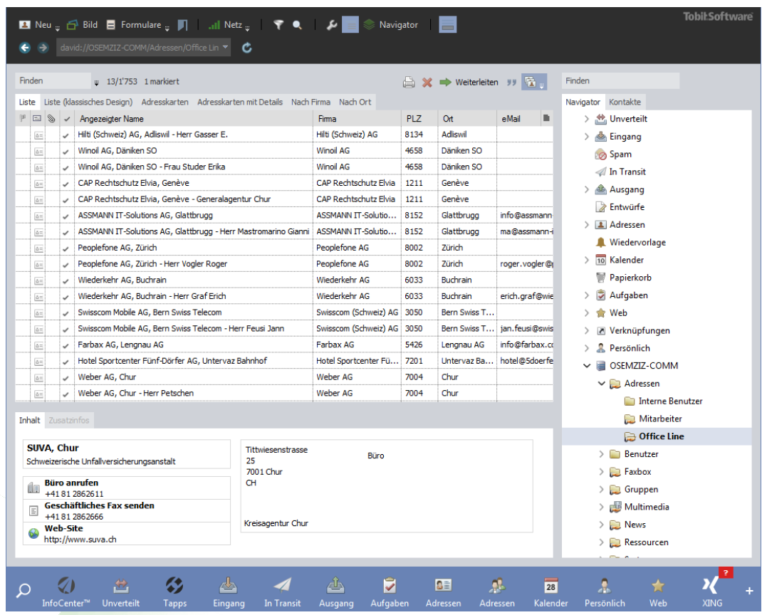This screenshot has height=615, width=767.
Task: Click the bottom bar search magnifier icon
Action: point(23,591)
